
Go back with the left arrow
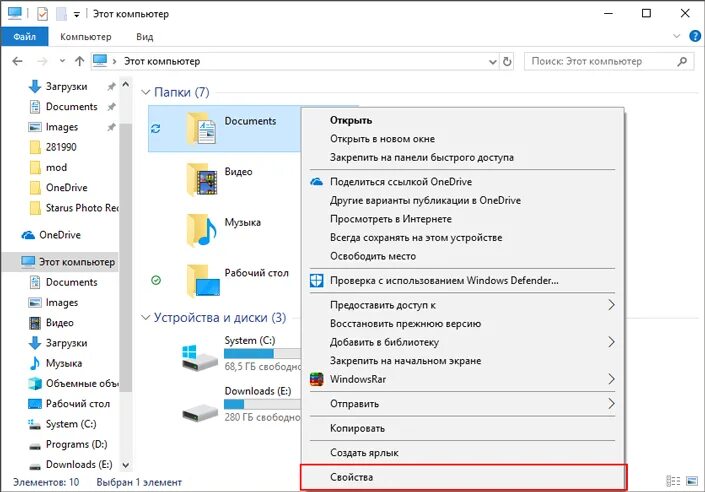click(18, 61)
